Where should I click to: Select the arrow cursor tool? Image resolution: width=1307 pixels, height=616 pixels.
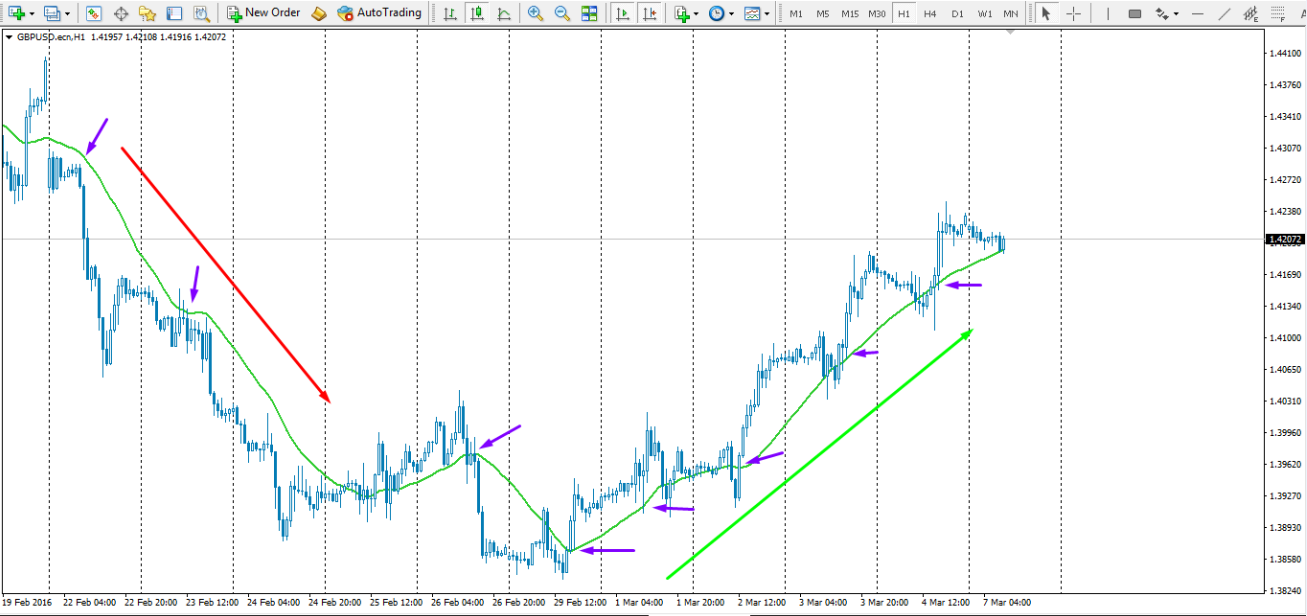click(x=1046, y=13)
